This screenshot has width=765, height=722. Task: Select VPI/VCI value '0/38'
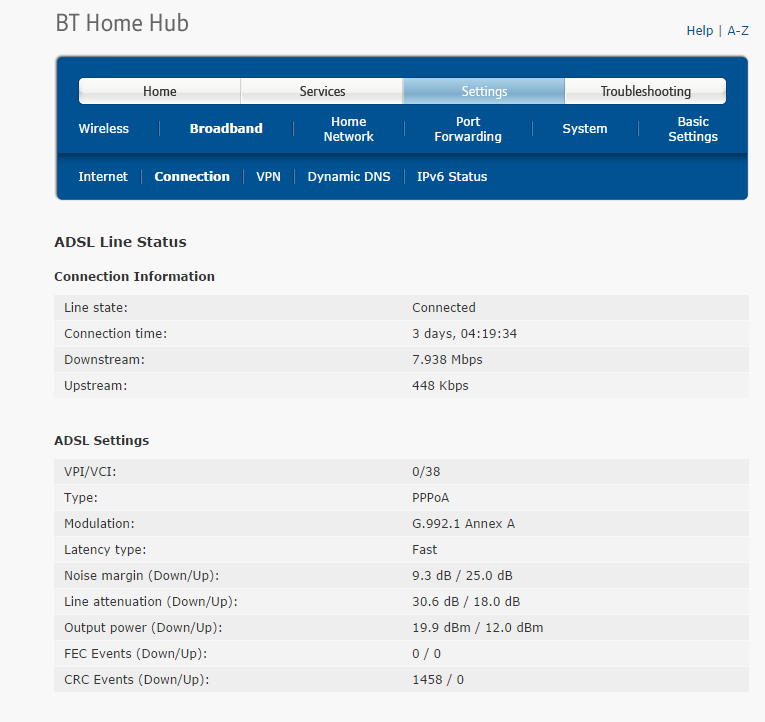point(426,472)
